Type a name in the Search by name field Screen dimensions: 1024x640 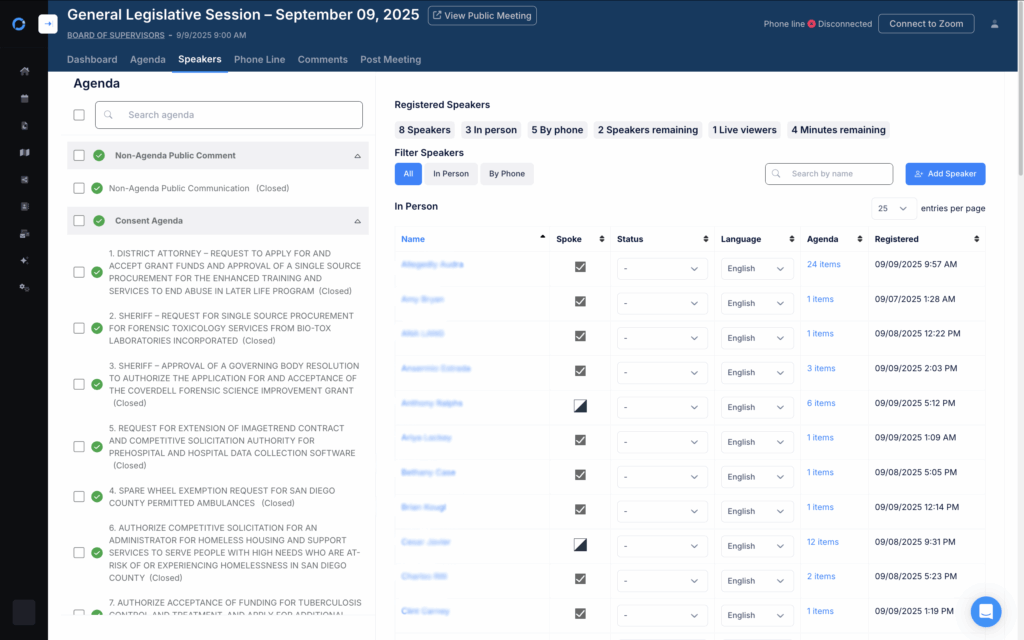click(x=829, y=173)
